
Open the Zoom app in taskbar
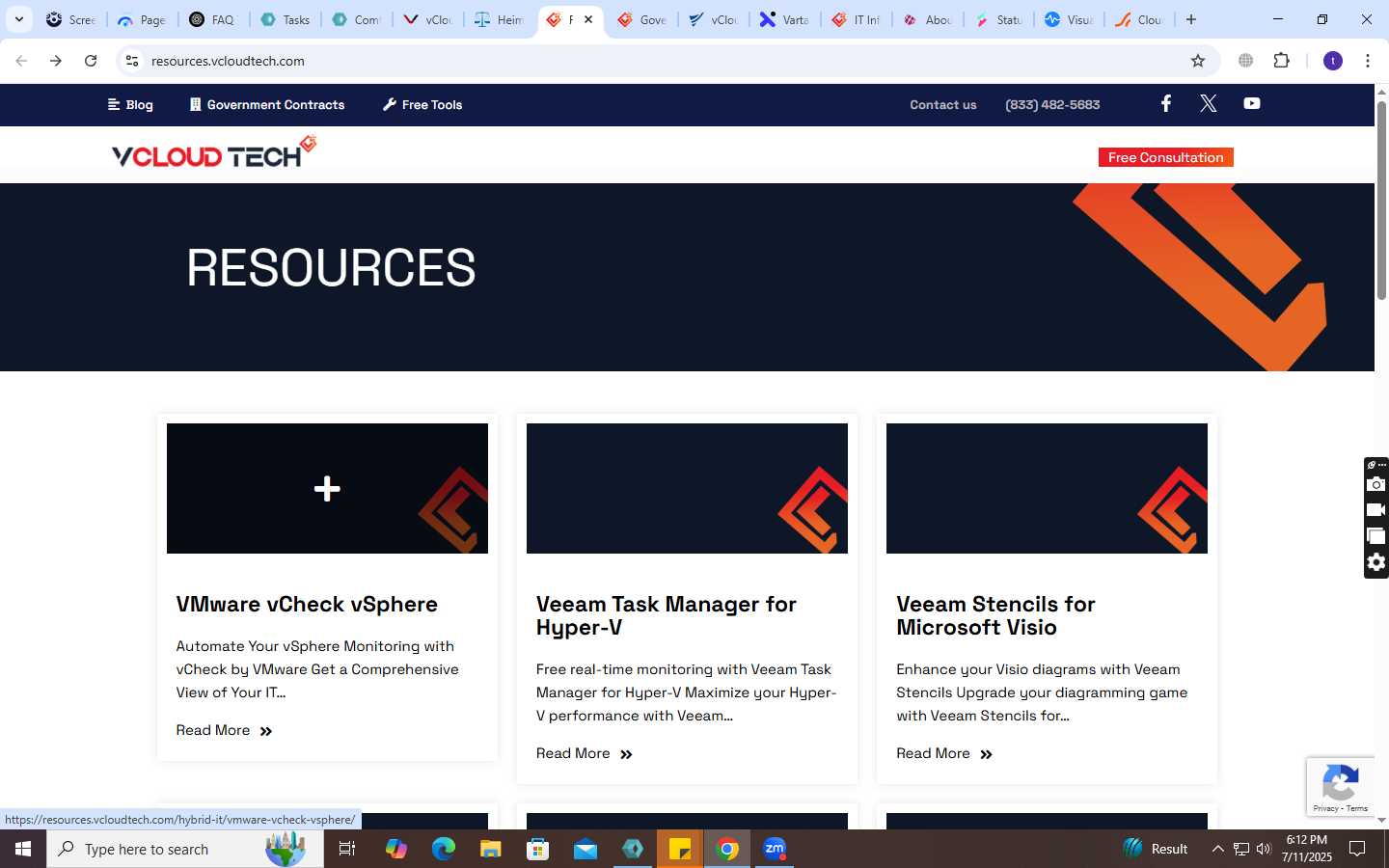click(775, 849)
